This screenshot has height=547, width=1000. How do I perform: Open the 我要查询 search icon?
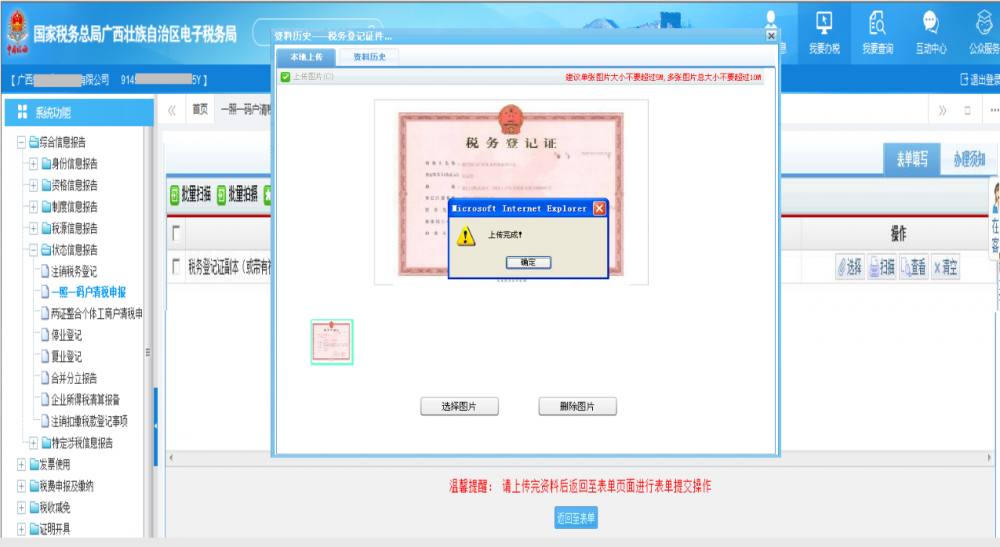(877, 24)
